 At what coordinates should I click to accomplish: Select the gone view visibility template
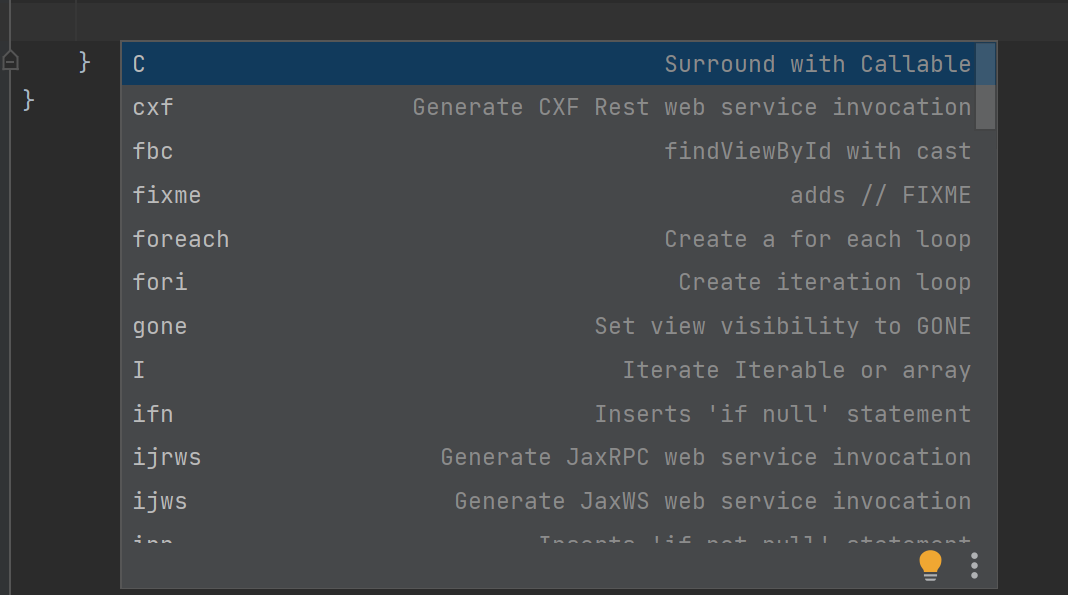[550, 326]
